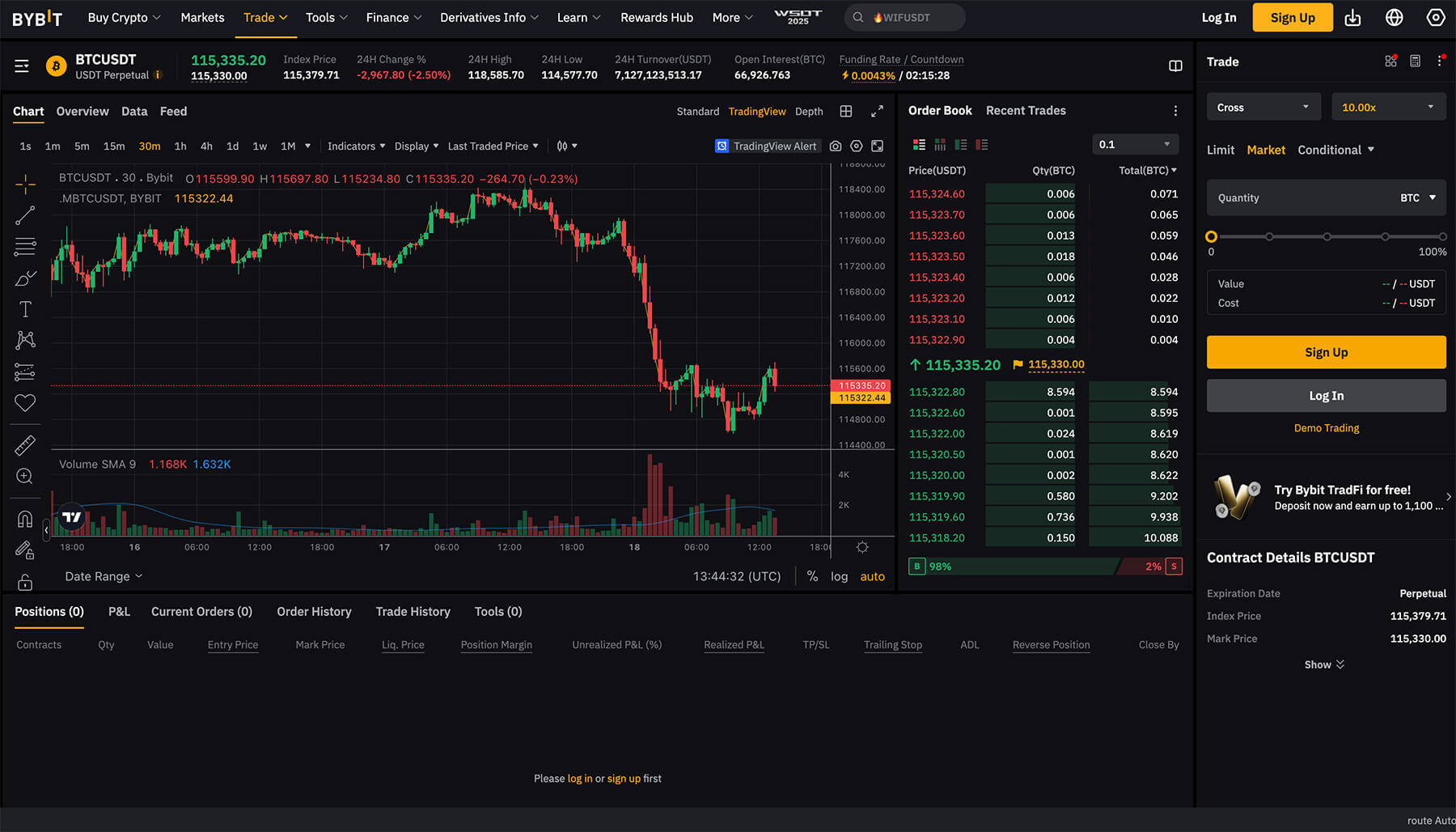
Task: Expand chart to fullscreen view
Action: click(x=877, y=112)
